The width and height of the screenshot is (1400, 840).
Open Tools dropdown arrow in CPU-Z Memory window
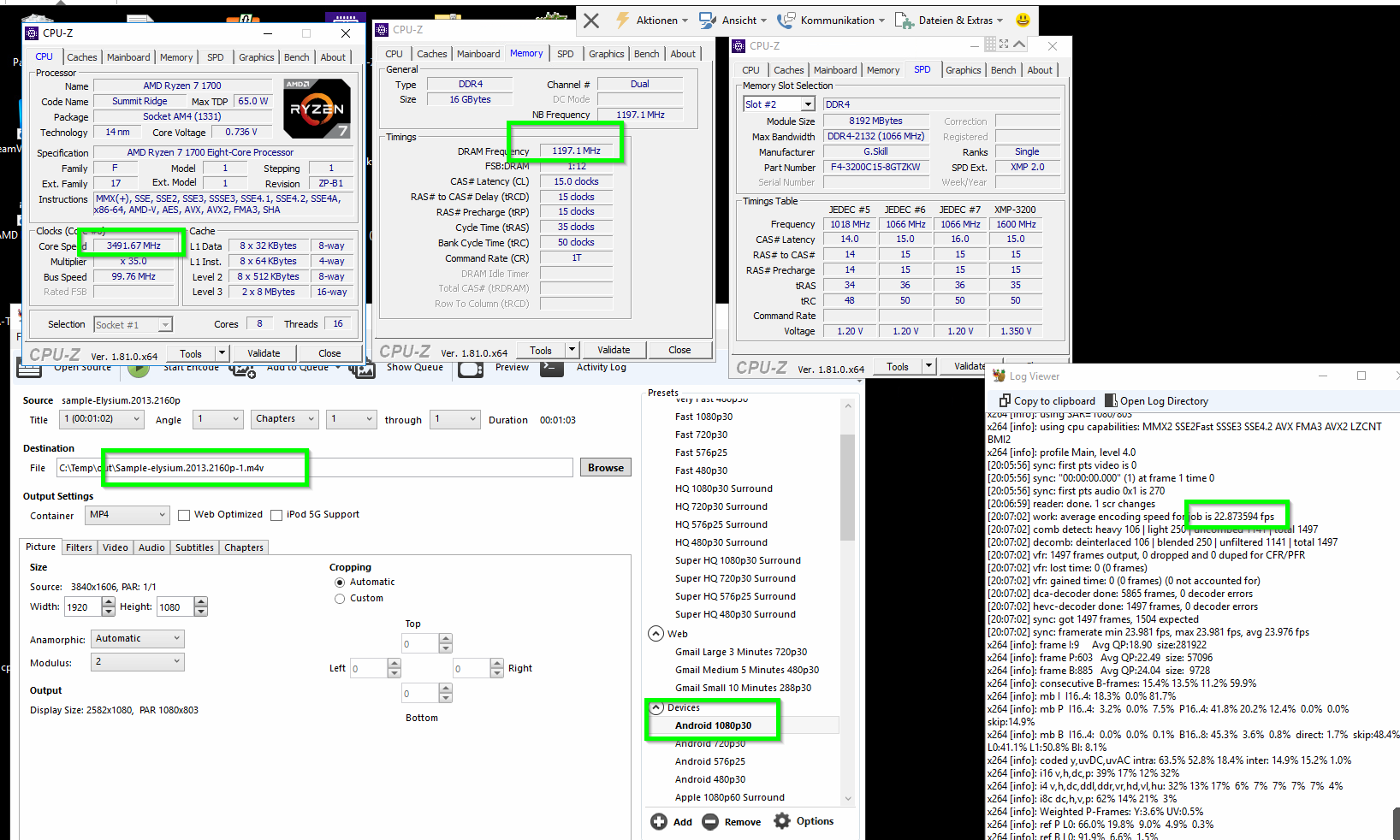[572, 350]
